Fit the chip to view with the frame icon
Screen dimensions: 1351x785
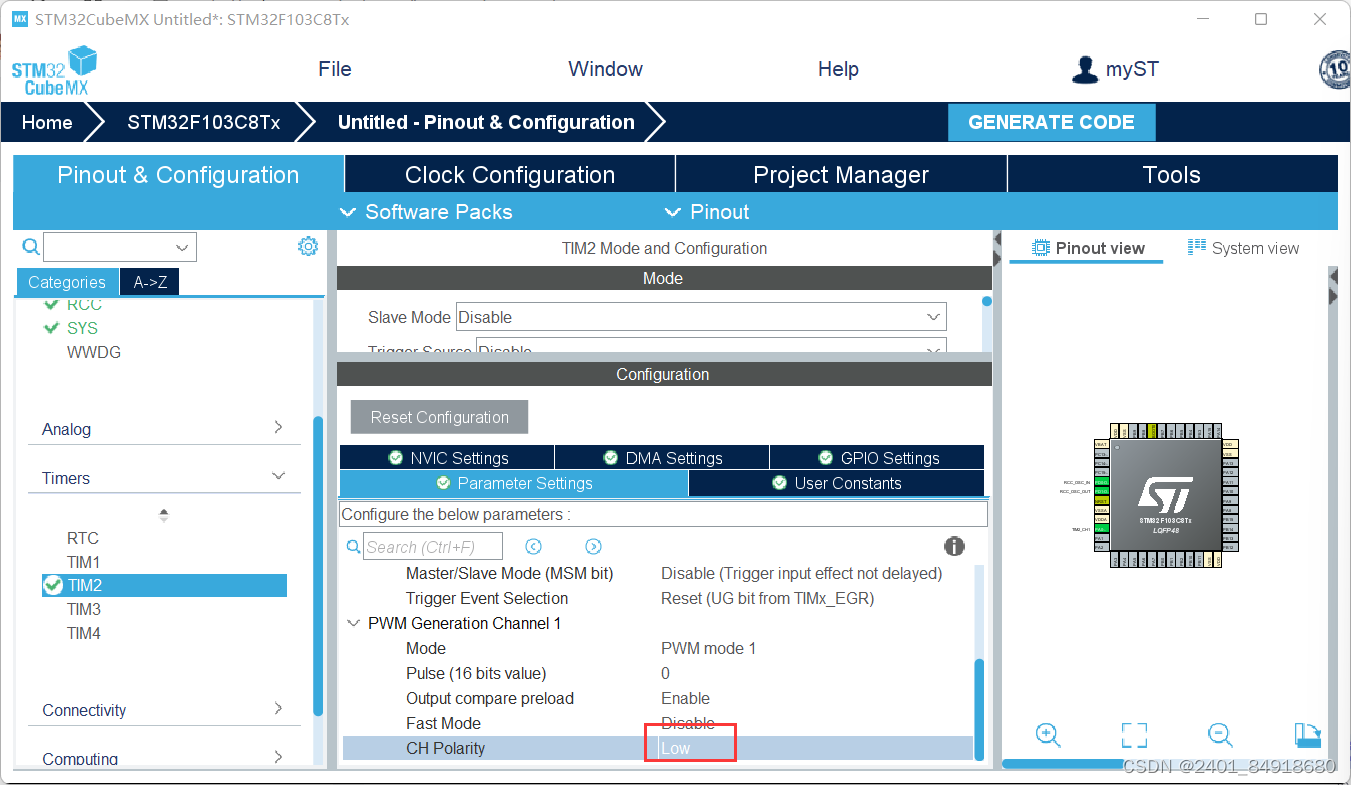point(1134,735)
